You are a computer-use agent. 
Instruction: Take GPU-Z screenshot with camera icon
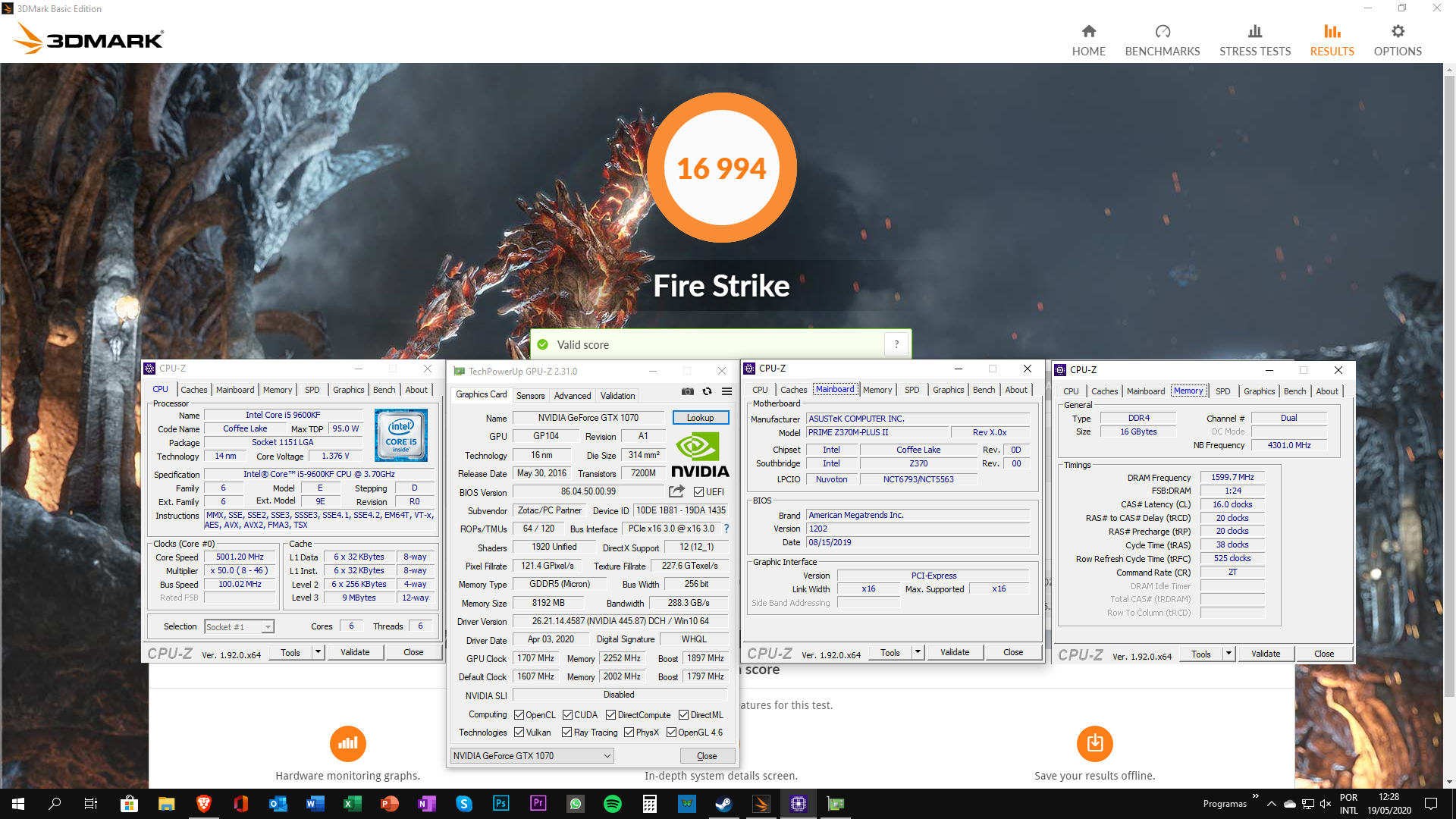[687, 391]
